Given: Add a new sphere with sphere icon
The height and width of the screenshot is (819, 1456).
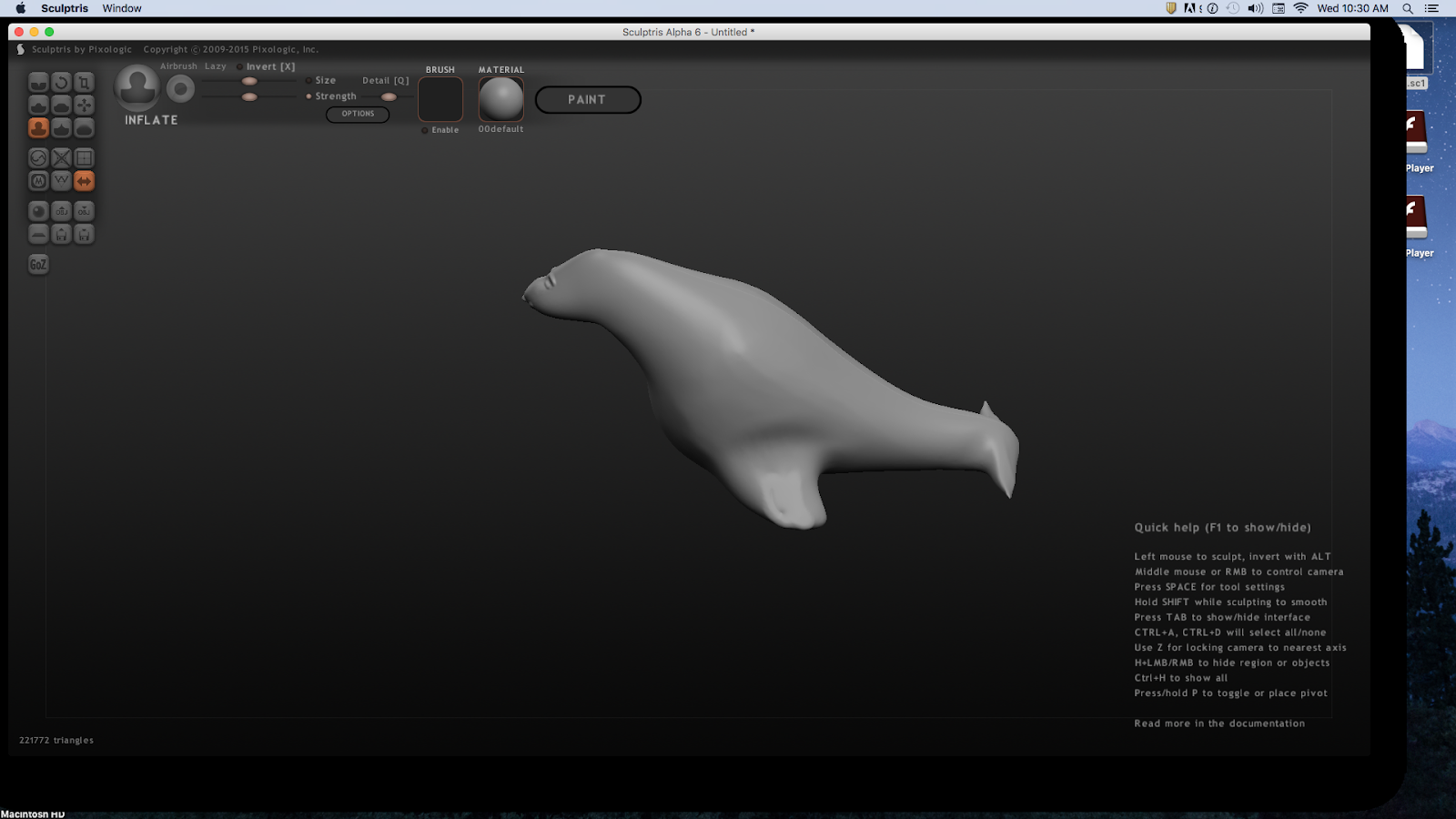Looking at the screenshot, I should pyautogui.click(x=38, y=211).
